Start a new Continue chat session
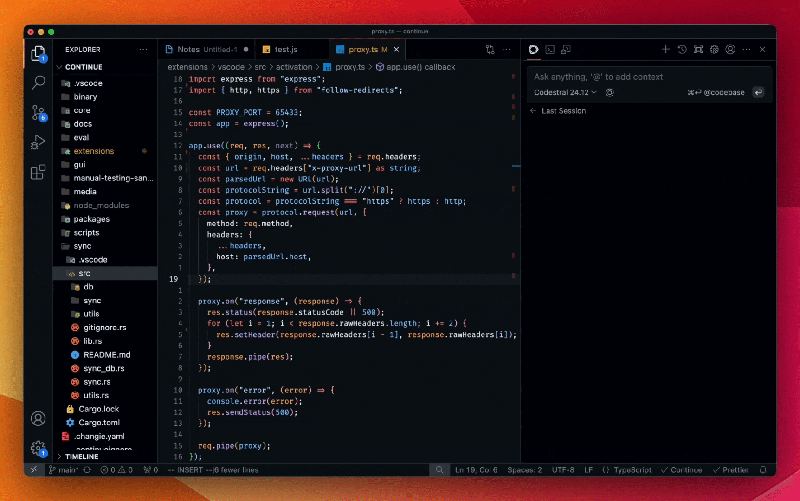Screen dimensions: 800x501 coord(666,49)
